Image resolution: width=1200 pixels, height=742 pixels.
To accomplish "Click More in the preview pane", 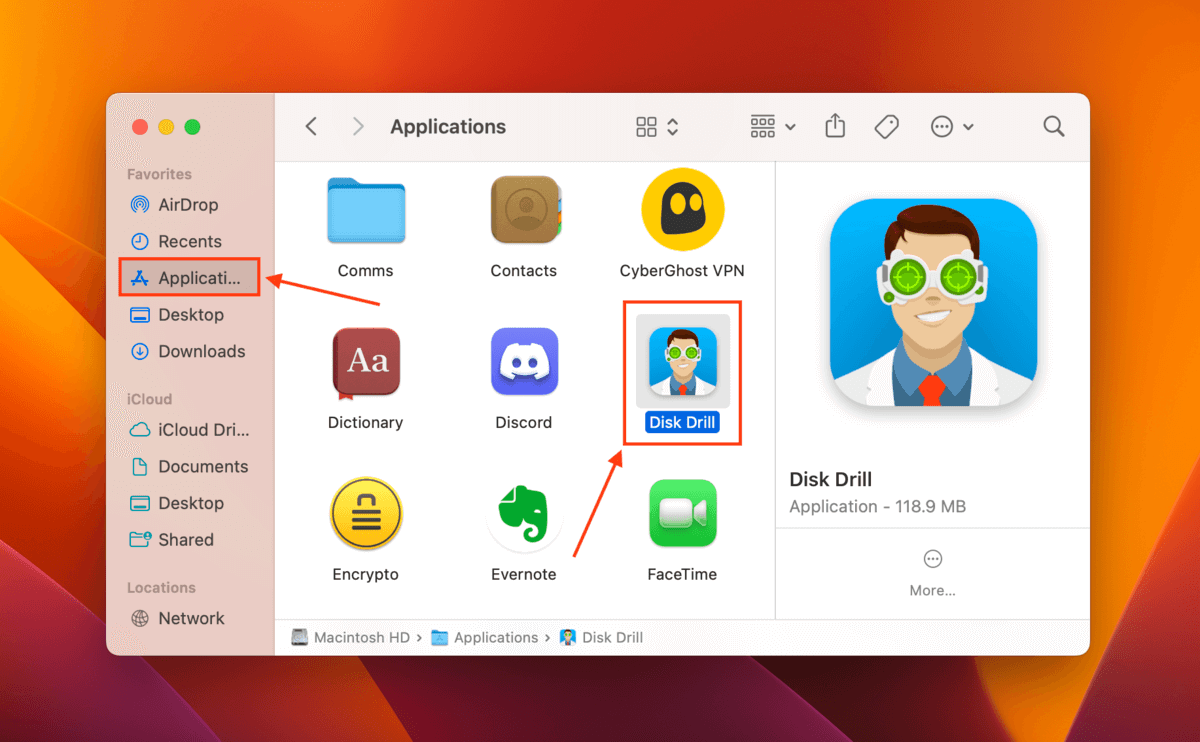I will point(932,574).
